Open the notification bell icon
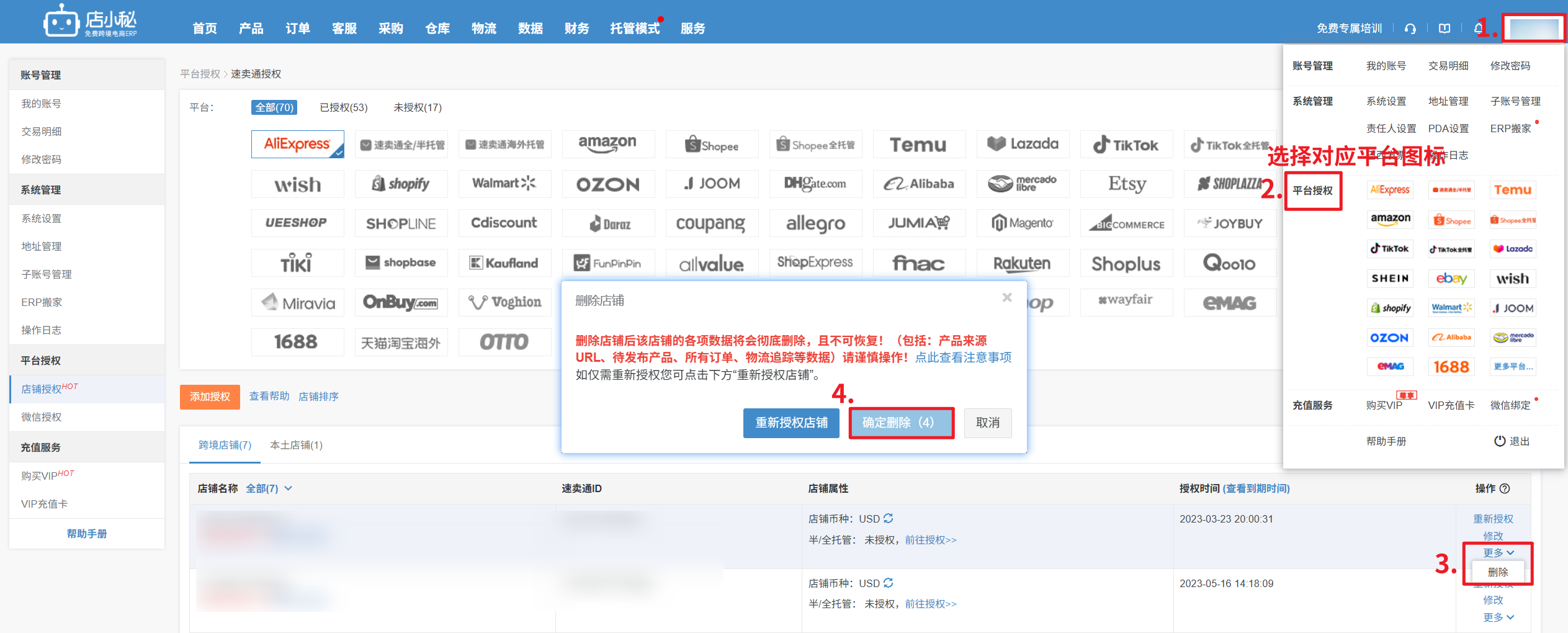This screenshot has width=1568, height=633. coord(1479,29)
